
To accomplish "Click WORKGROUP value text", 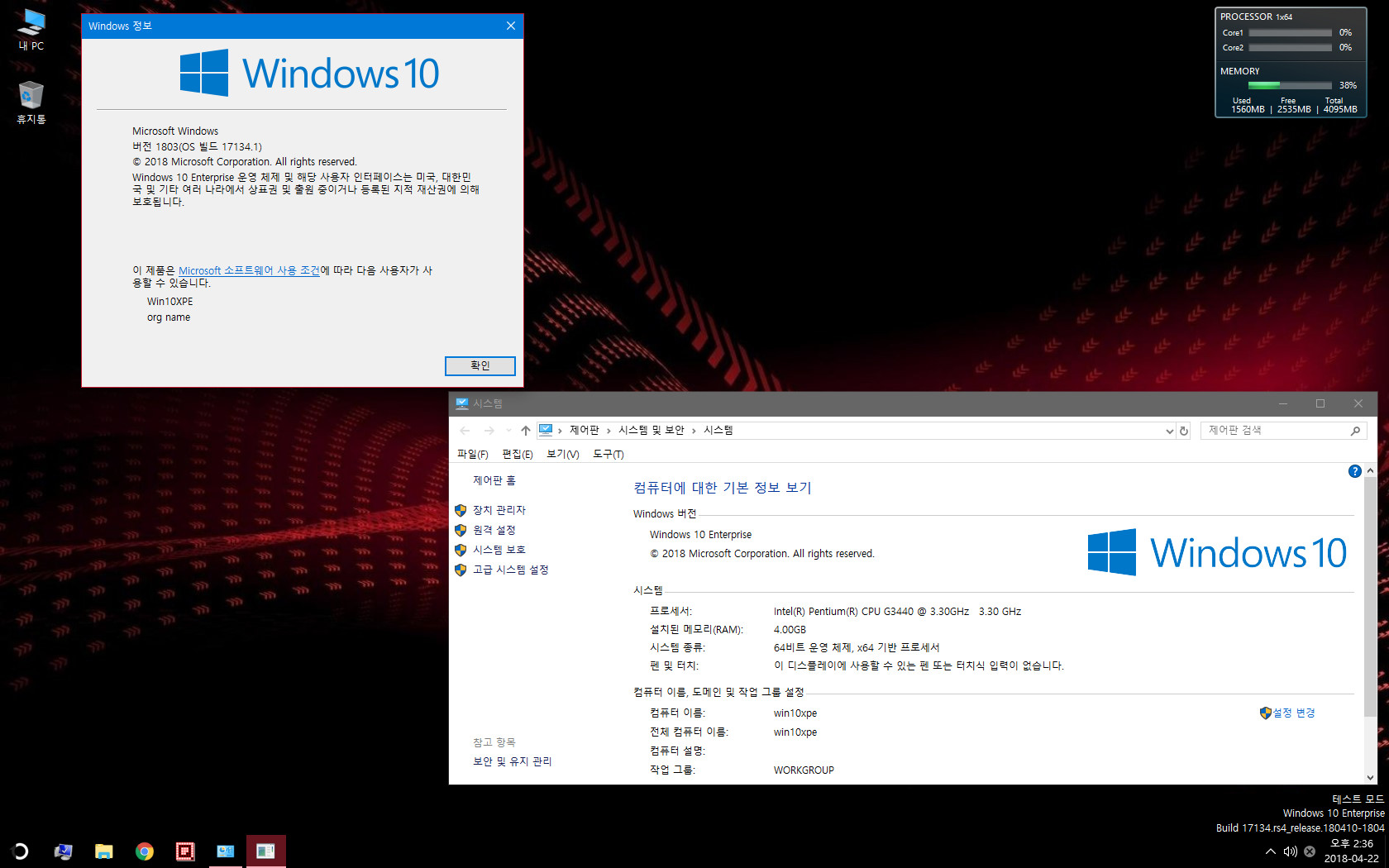I will click(804, 770).
